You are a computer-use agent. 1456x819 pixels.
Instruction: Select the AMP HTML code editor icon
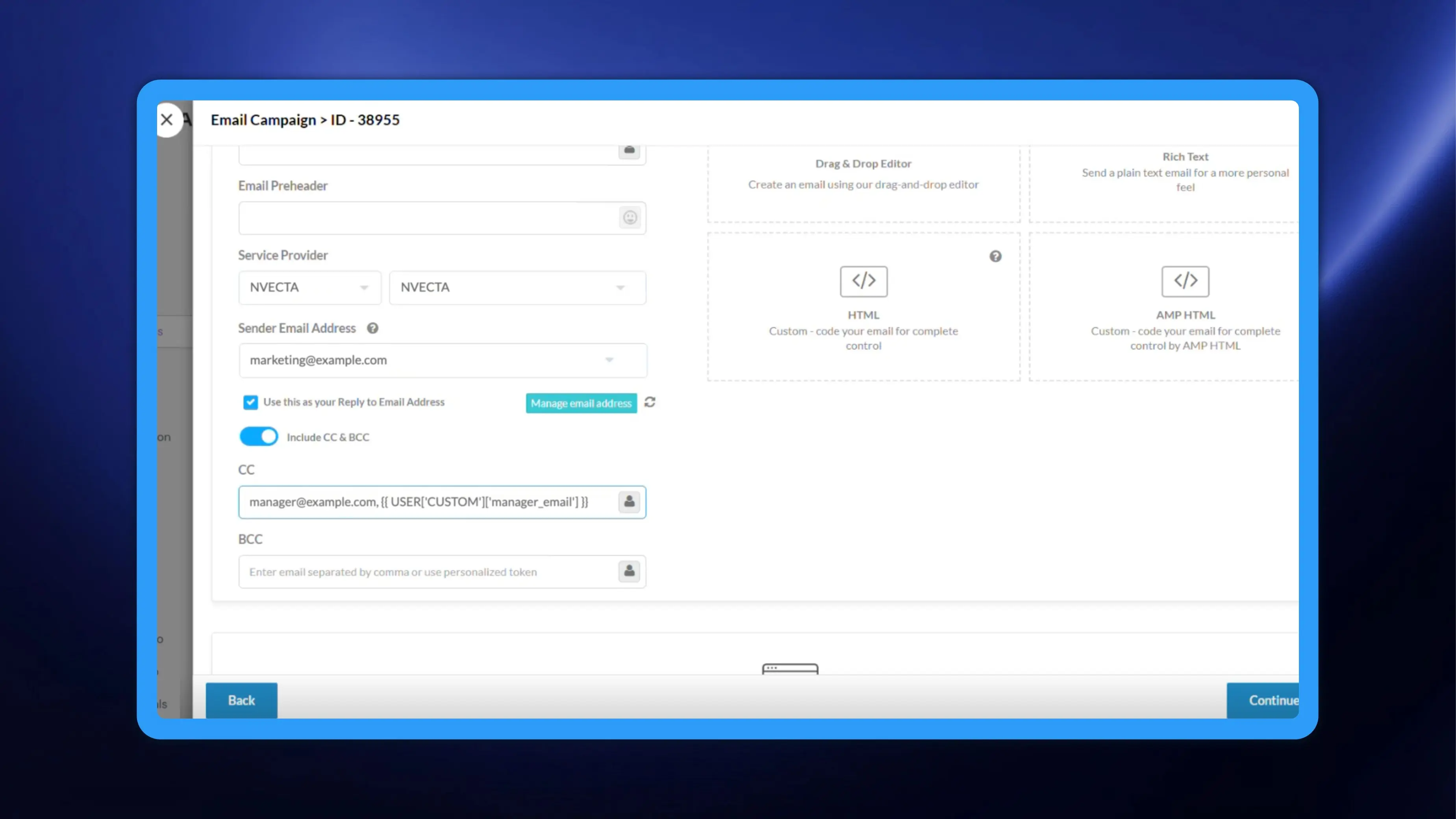point(1185,281)
